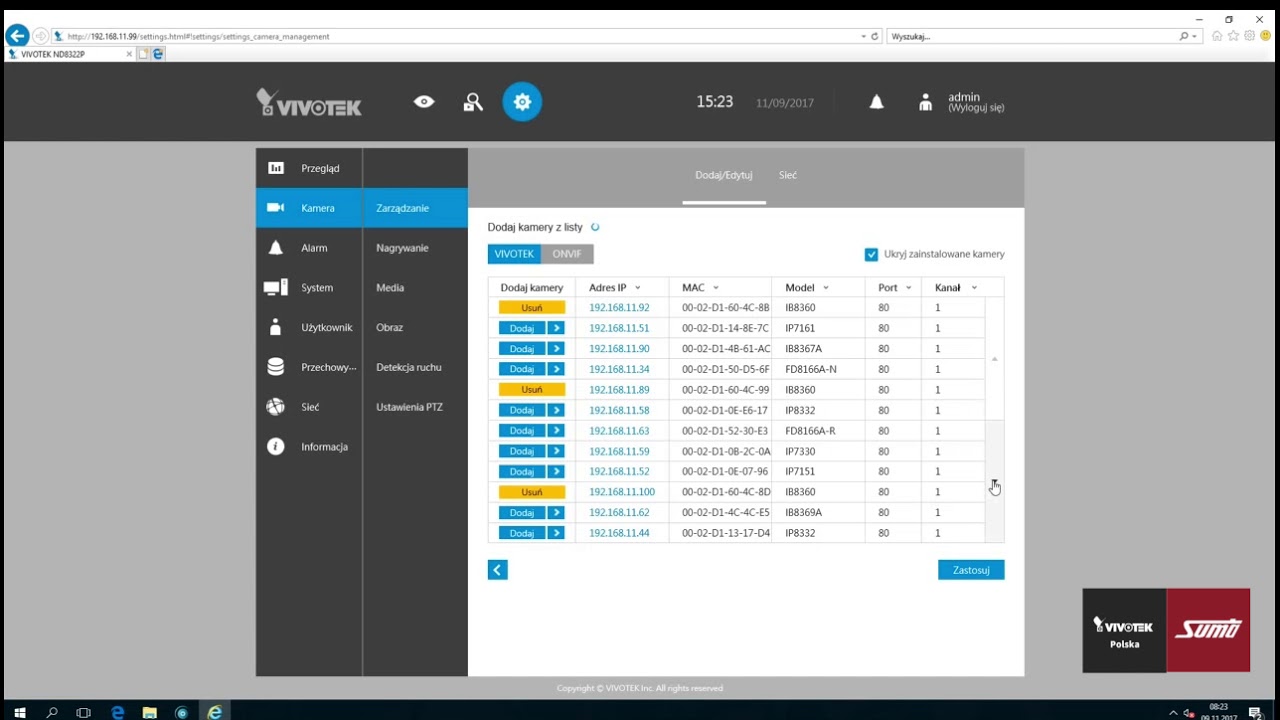Switch to ONVIF camera list
Viewport: 1280px width, 720px height.
(567, 254)
